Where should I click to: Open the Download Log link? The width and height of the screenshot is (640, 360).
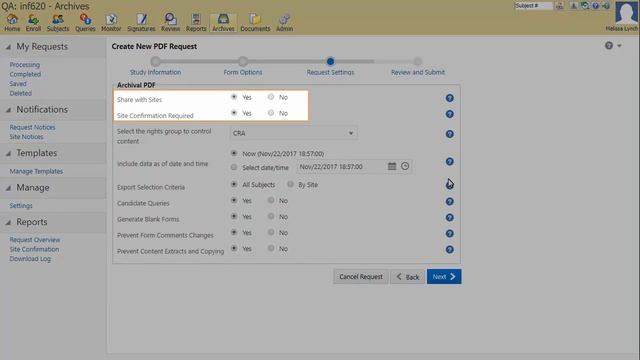30,259
